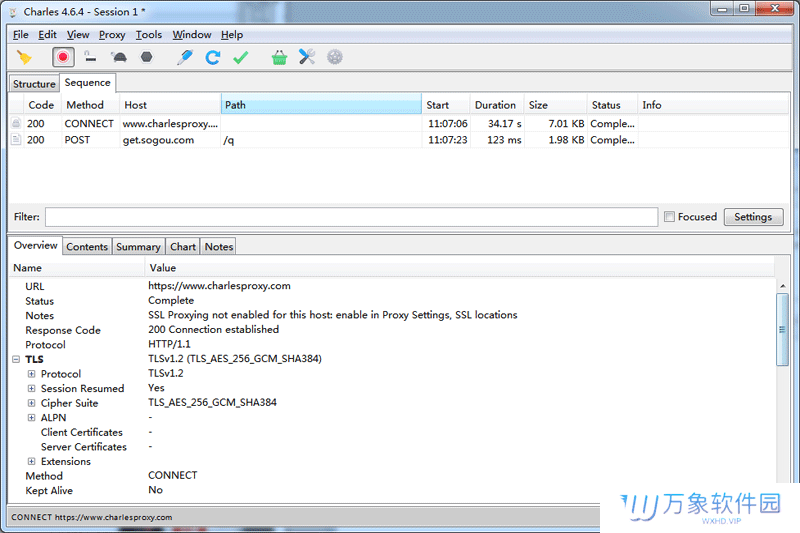Click the broom Clear Session icon

pyautogui.click(x=24, y=57)
